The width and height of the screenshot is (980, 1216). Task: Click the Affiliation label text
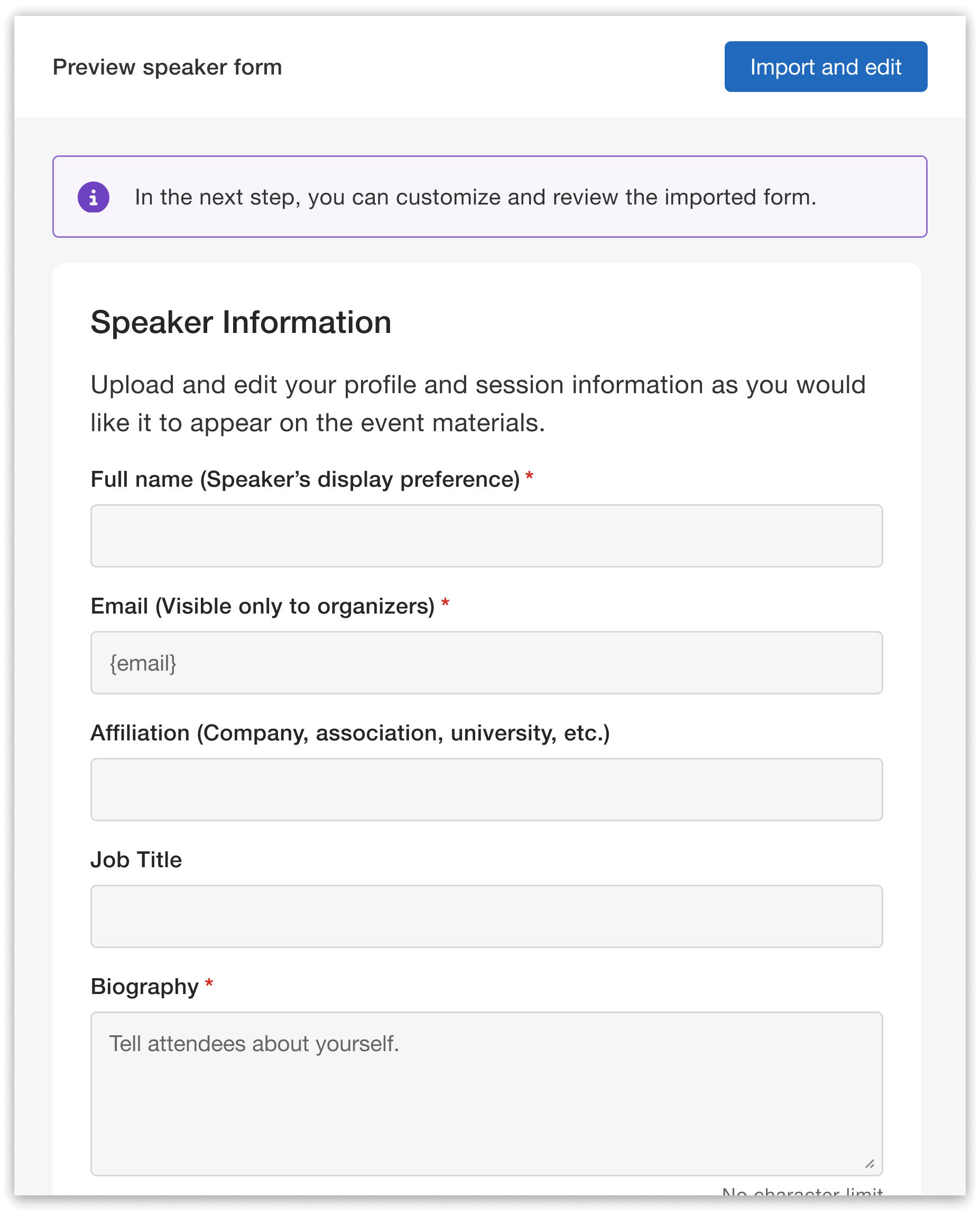350,732
